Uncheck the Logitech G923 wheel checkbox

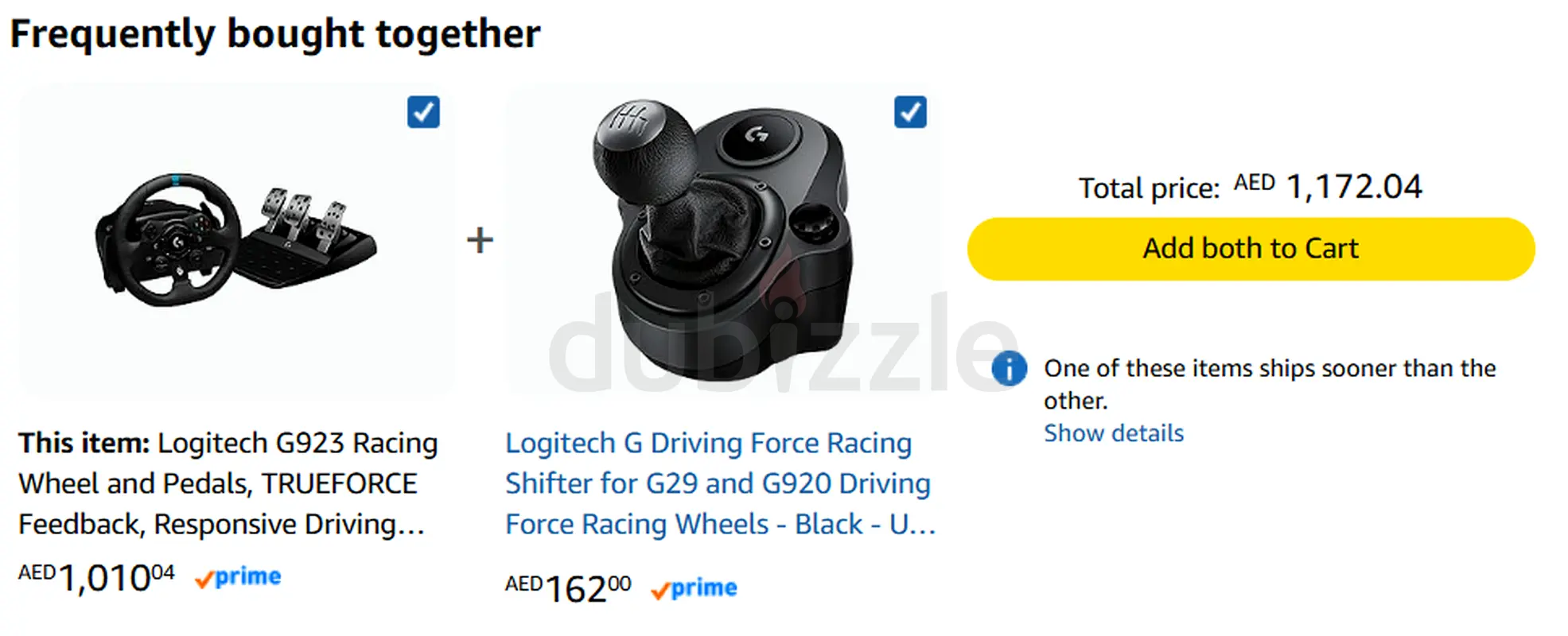423,112
